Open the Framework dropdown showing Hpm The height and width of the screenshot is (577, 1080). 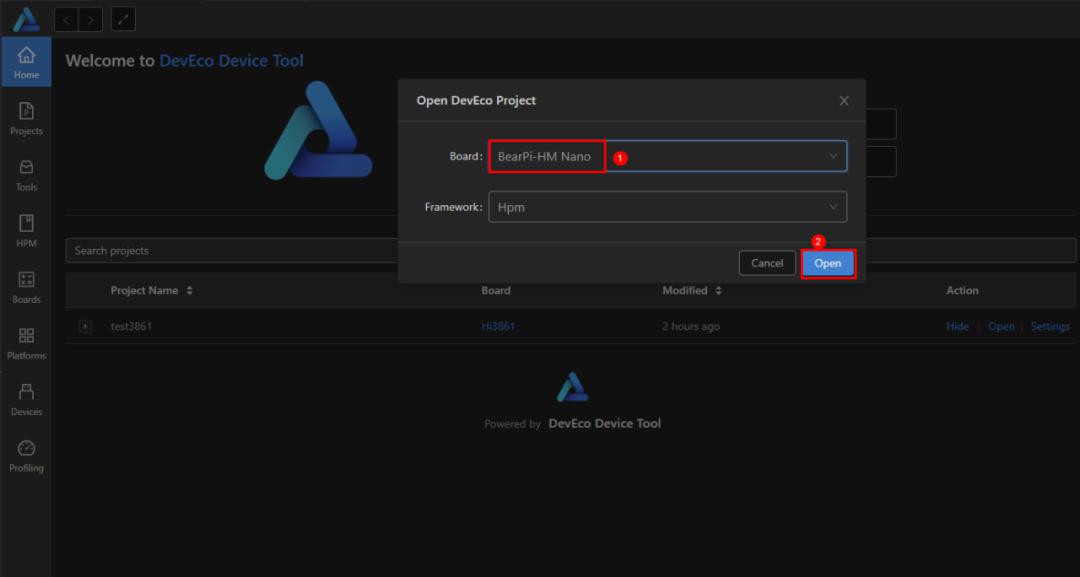667,207
